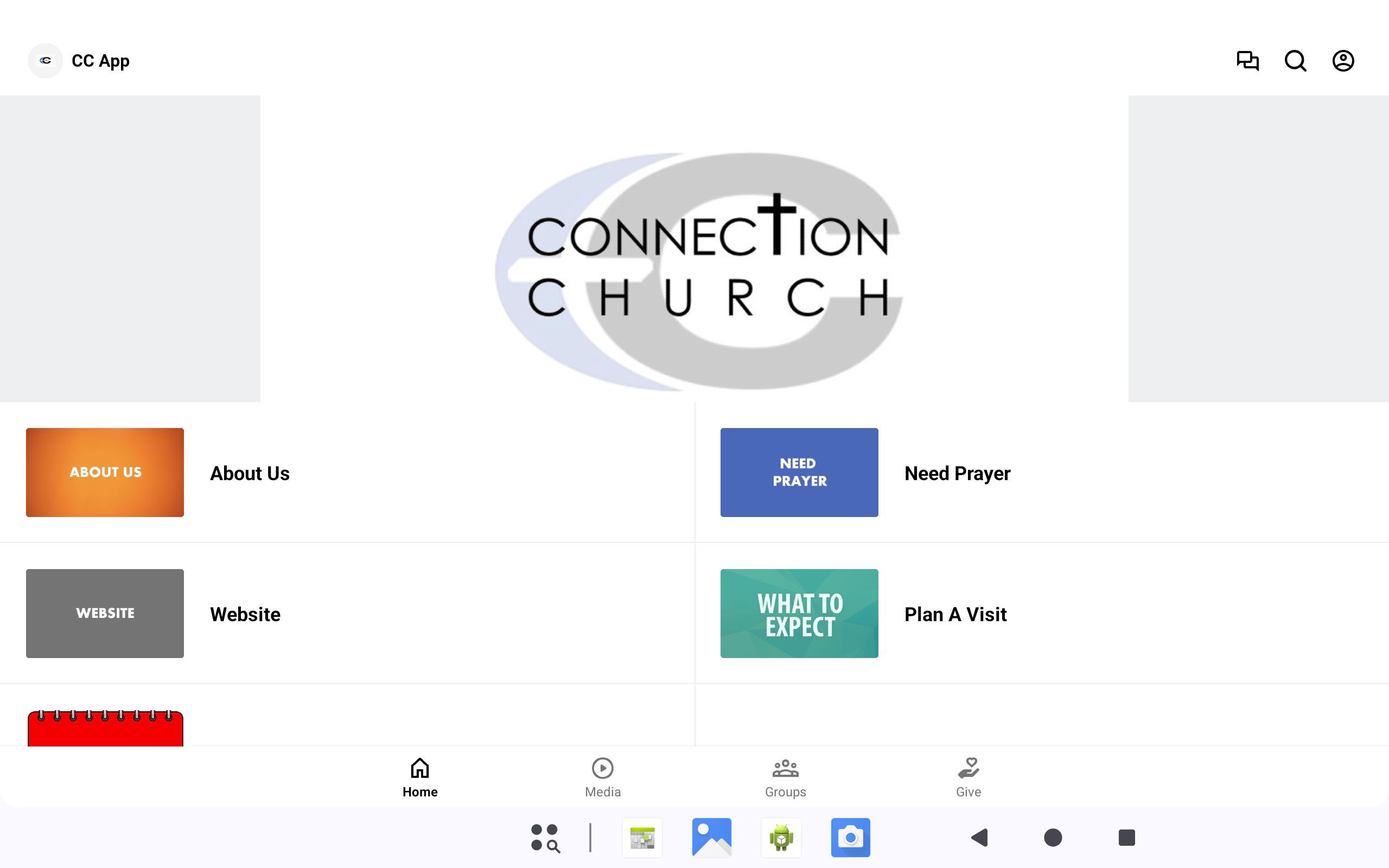Open the app drawer search icon
Image resolution: width=1389 pixels, height=868 pixels.
coord(545,838)
